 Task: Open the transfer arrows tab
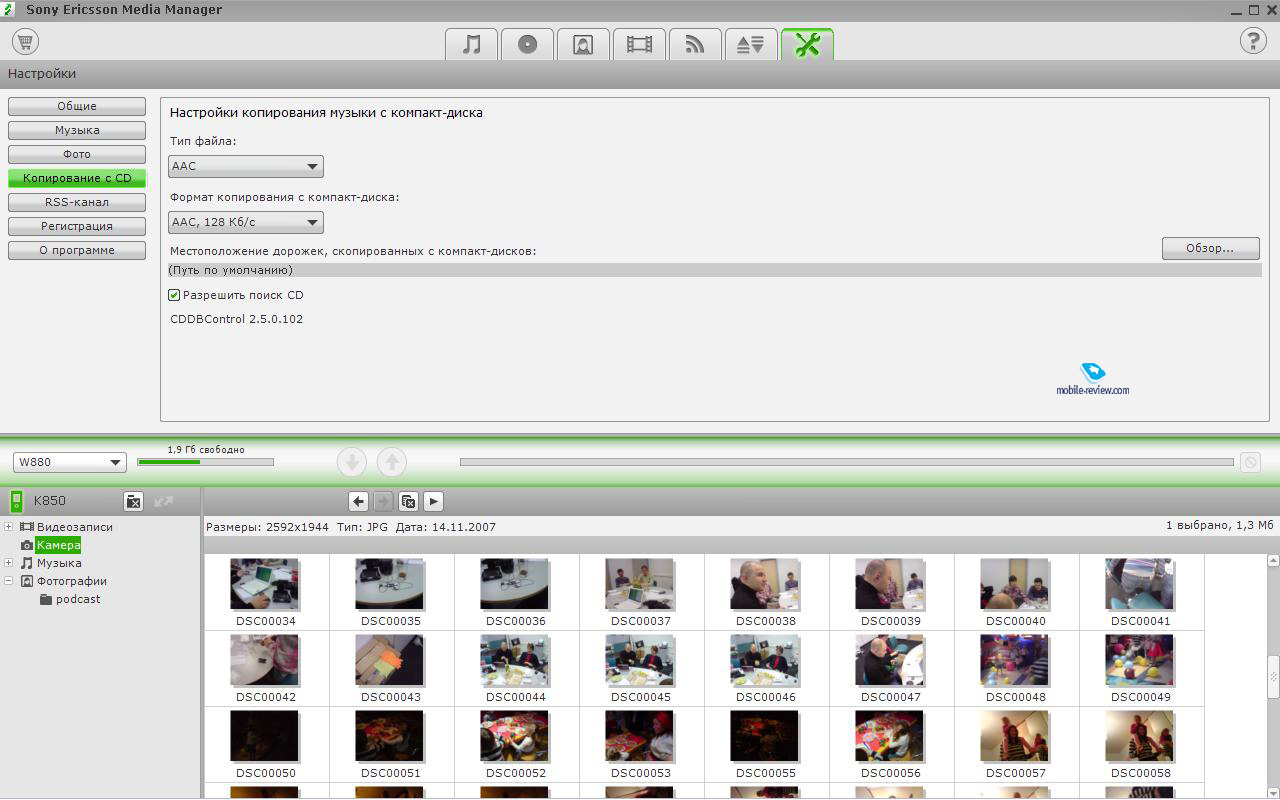pyautogui.click(x=751, y=44)
